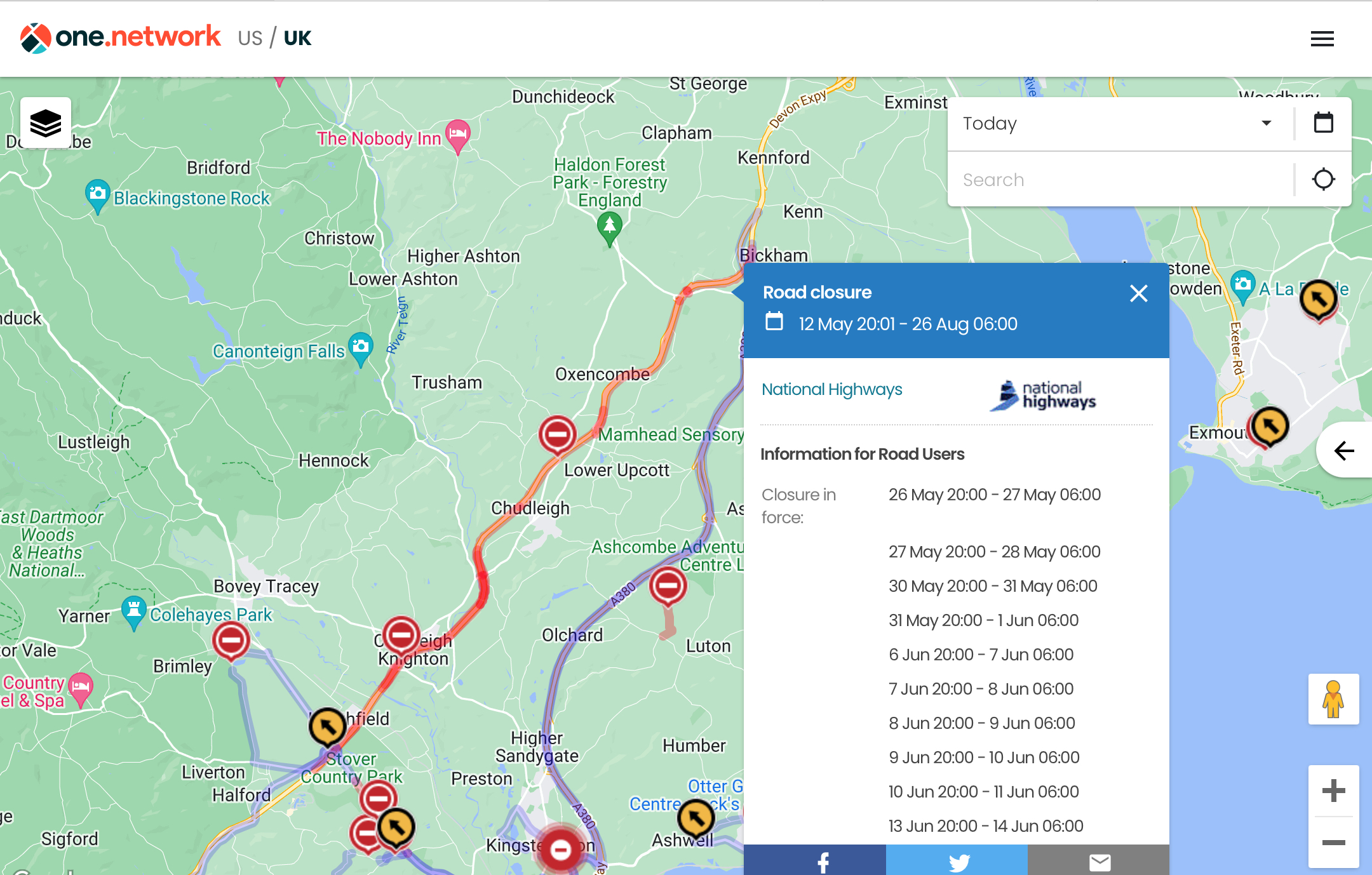The image size is (1372, 875).
Task: Focus the Search input field
Action: pyautogui.click(x=1120, y=180)
